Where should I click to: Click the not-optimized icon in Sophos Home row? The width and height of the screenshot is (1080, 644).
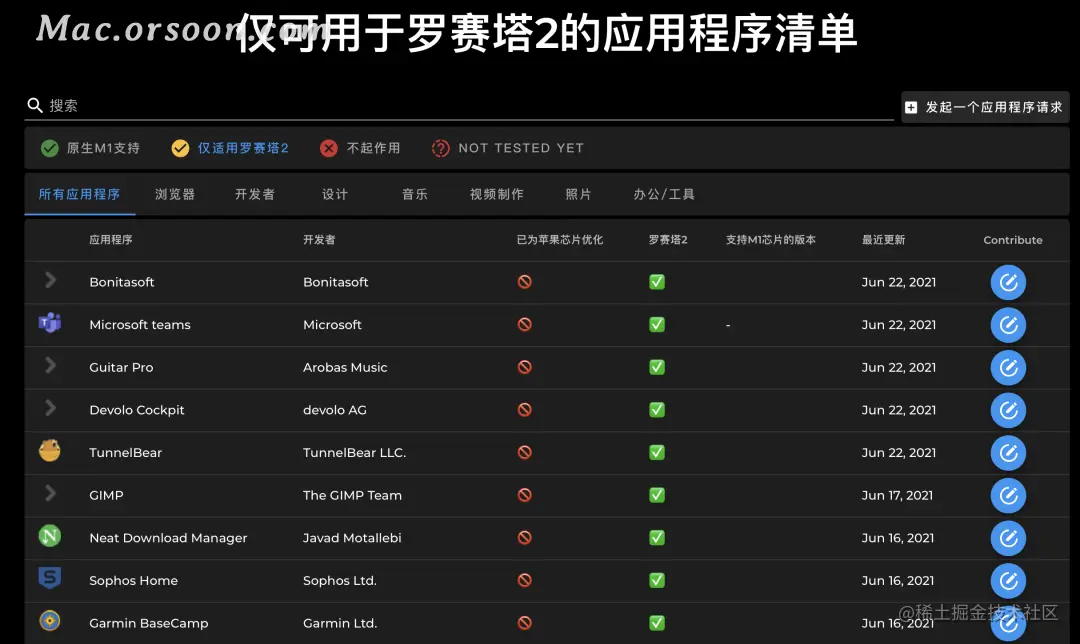pos(525,581)
